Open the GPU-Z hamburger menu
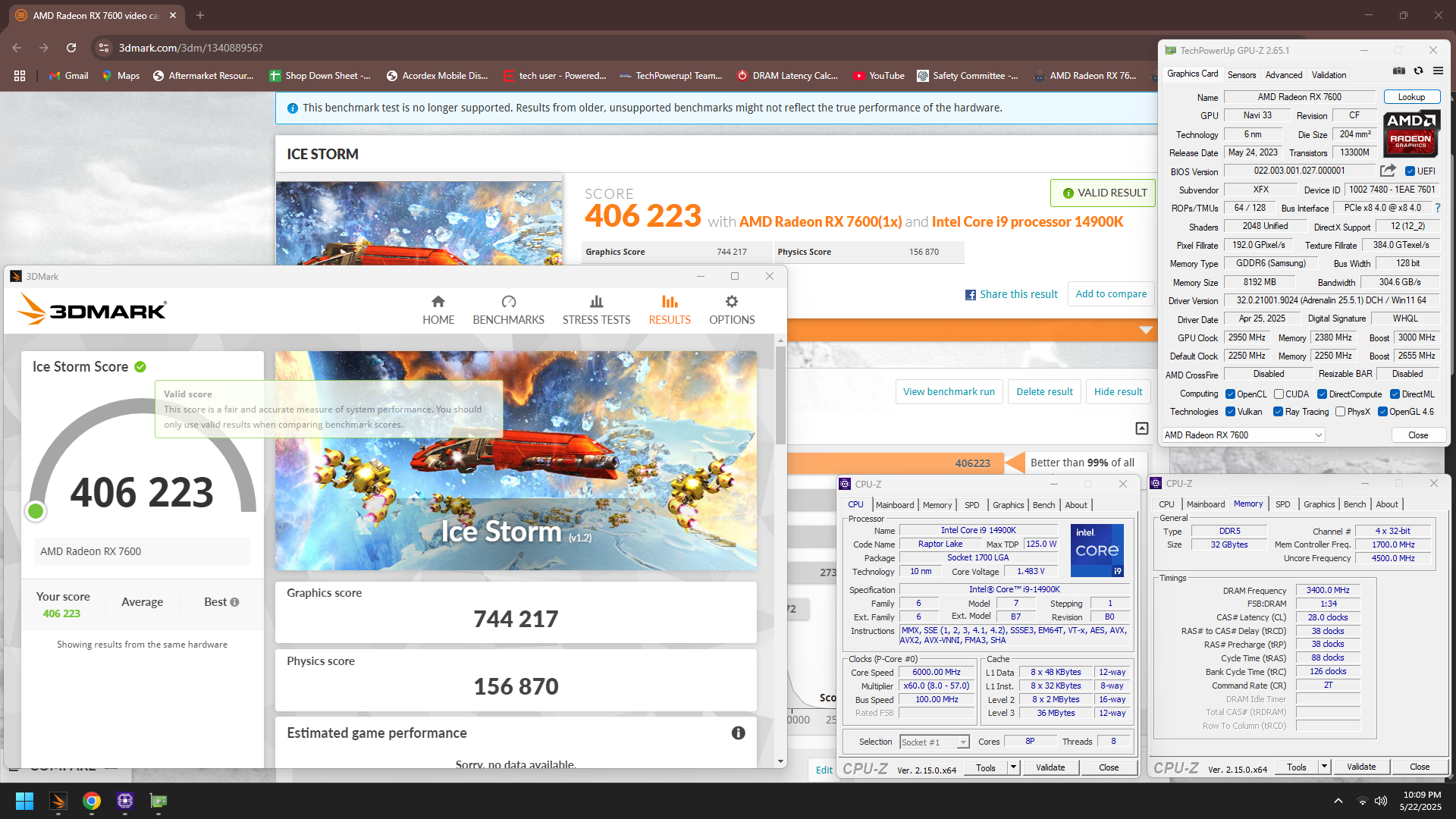This screenshot has width=1456, height=819. (x=1438, y=71)
